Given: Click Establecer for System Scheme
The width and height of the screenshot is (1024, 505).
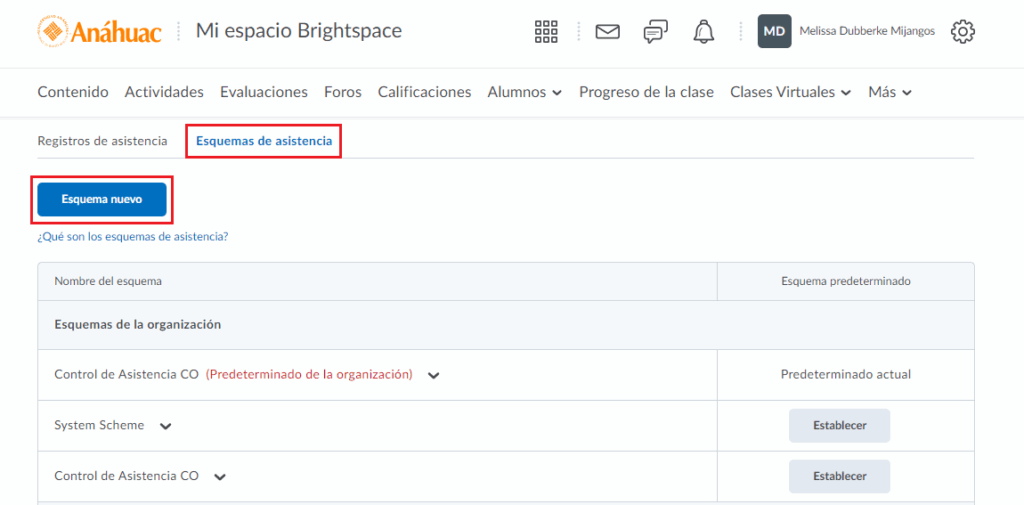Looking at the screenshot, I should click(839, 425).
